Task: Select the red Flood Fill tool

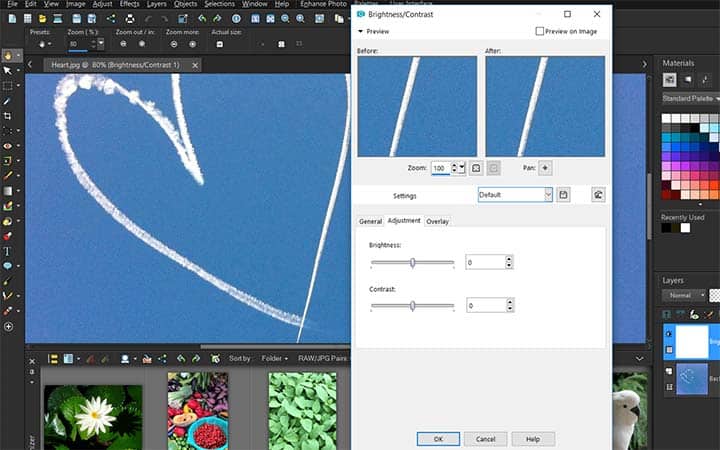Action: coord(8,236)
